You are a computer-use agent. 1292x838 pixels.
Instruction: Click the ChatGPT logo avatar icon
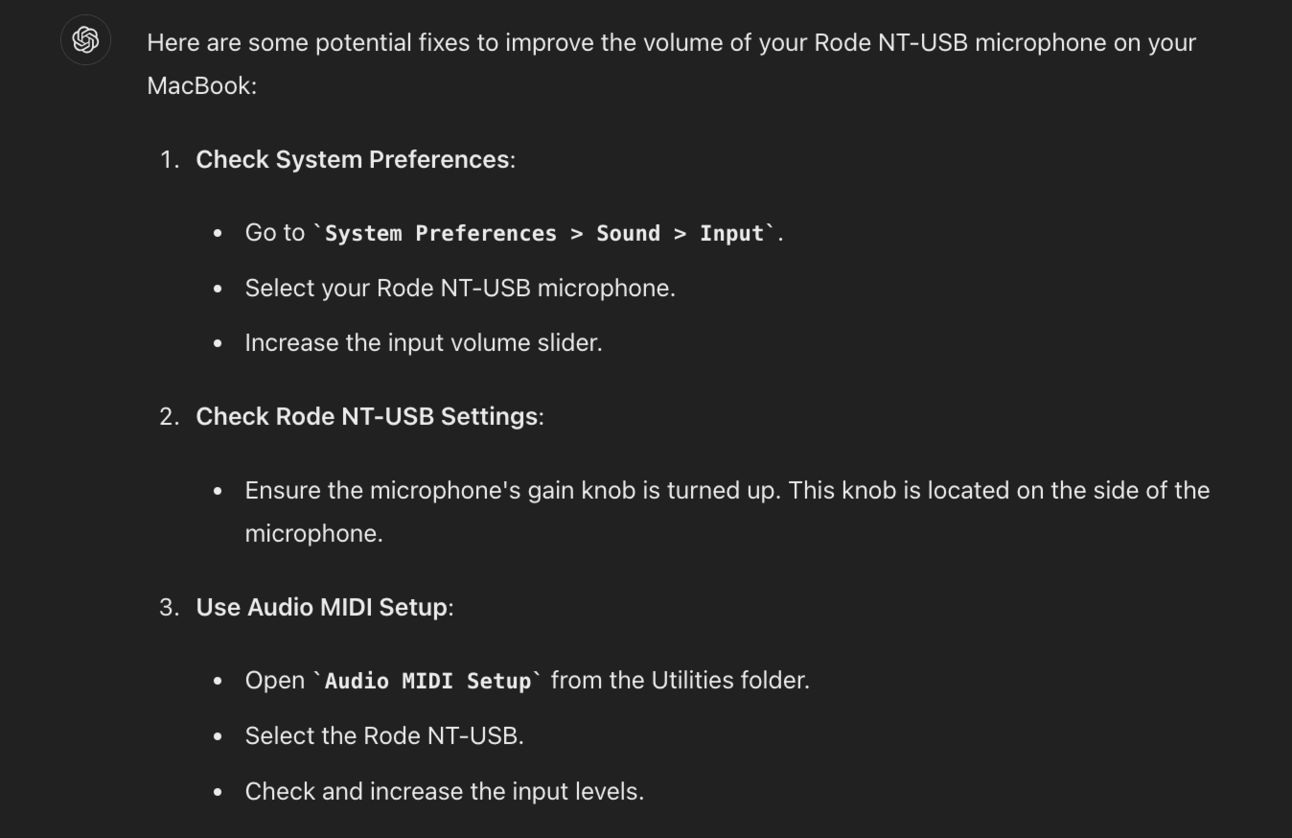pos(86,40)
